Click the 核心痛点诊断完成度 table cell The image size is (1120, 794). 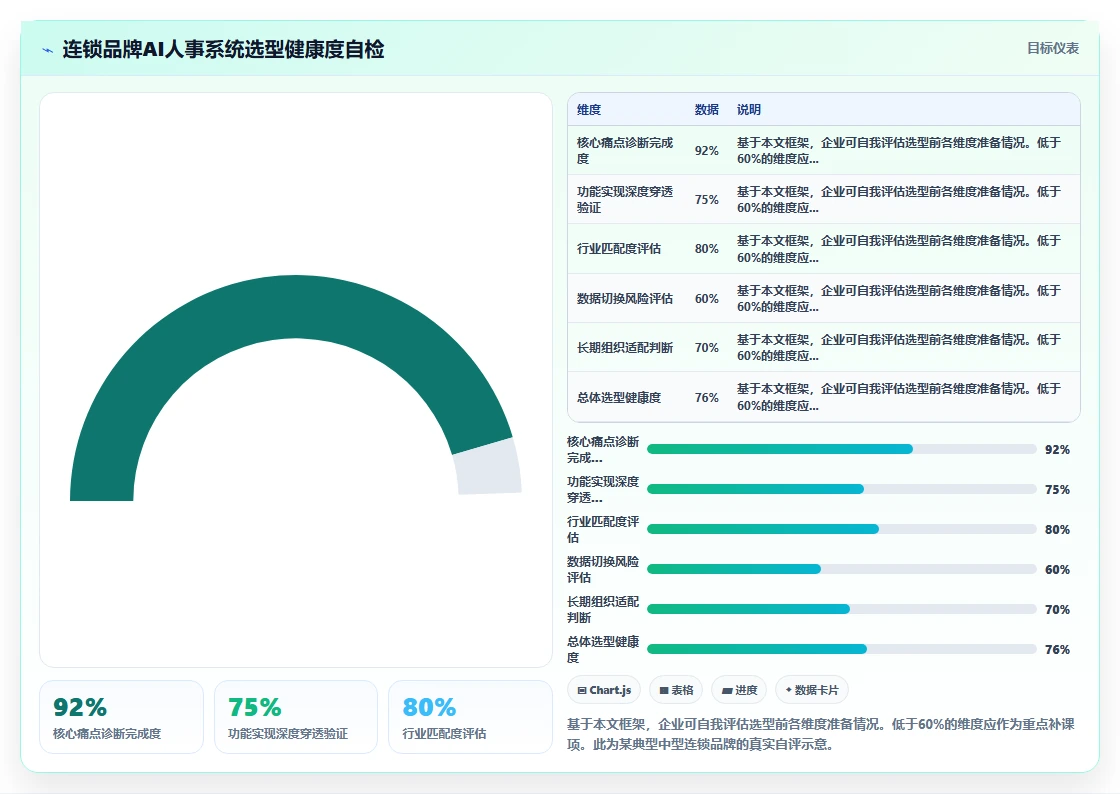click(x=625, y=151)
